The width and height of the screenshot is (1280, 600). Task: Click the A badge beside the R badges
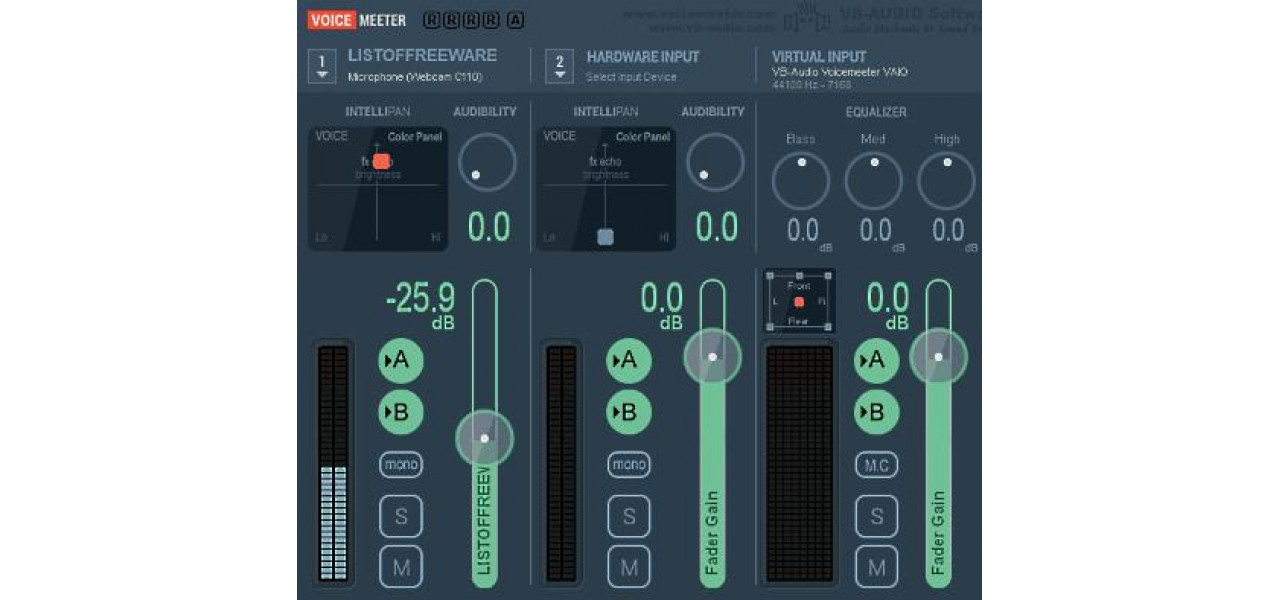515,20
